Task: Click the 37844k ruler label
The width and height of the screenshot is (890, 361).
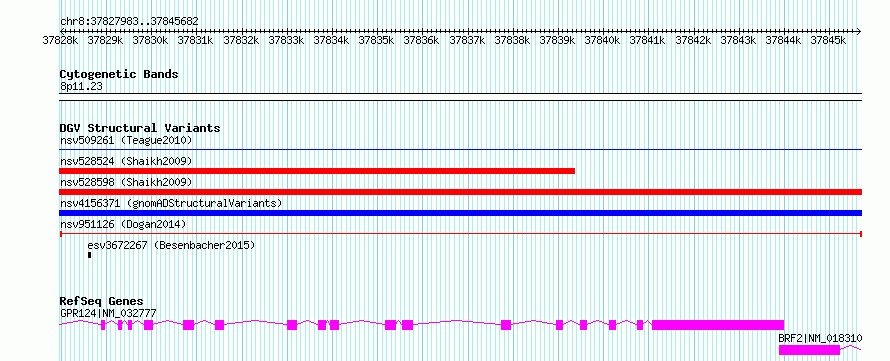Action: click(783, 40)
